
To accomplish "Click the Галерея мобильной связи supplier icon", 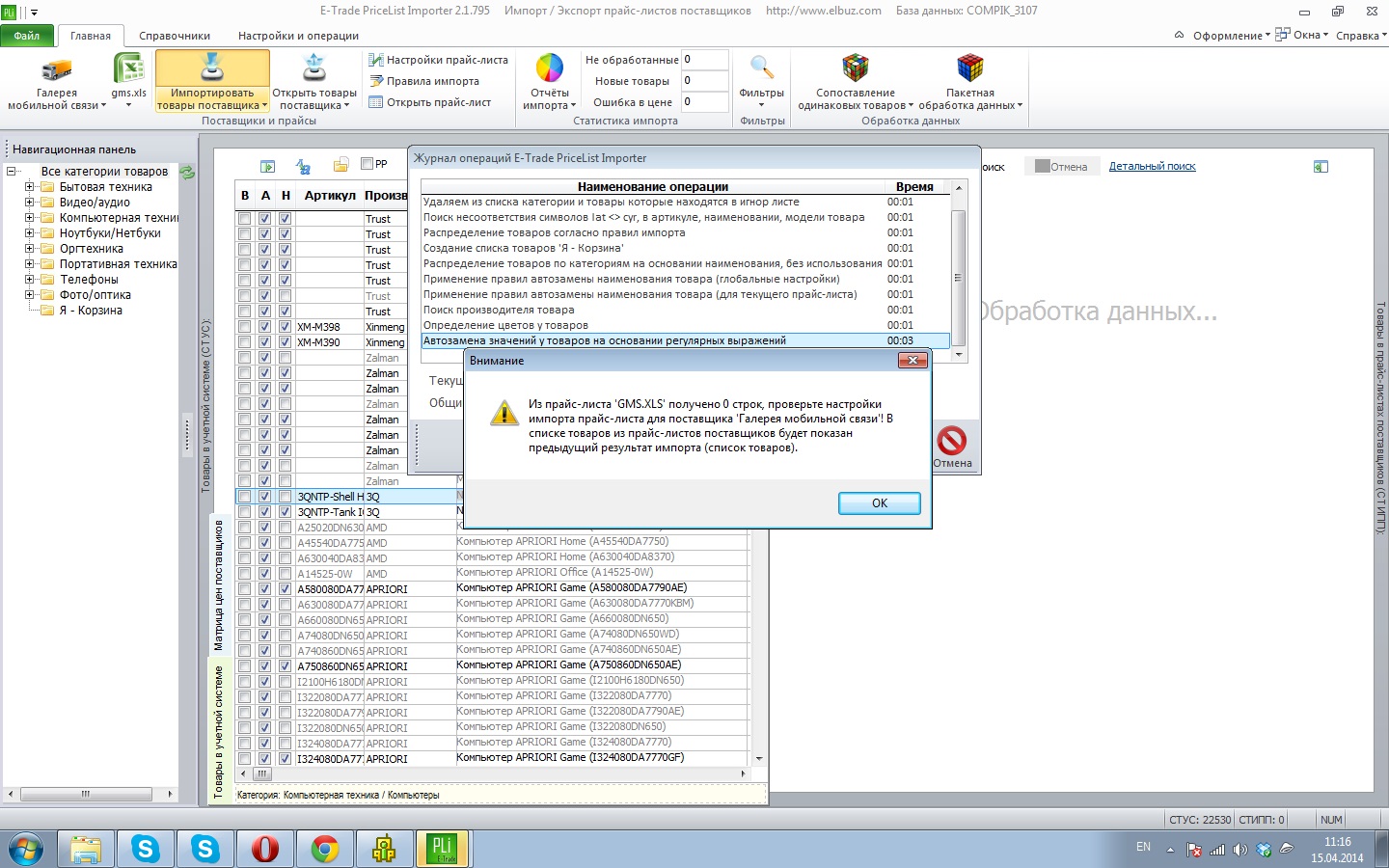I will 57,69.
